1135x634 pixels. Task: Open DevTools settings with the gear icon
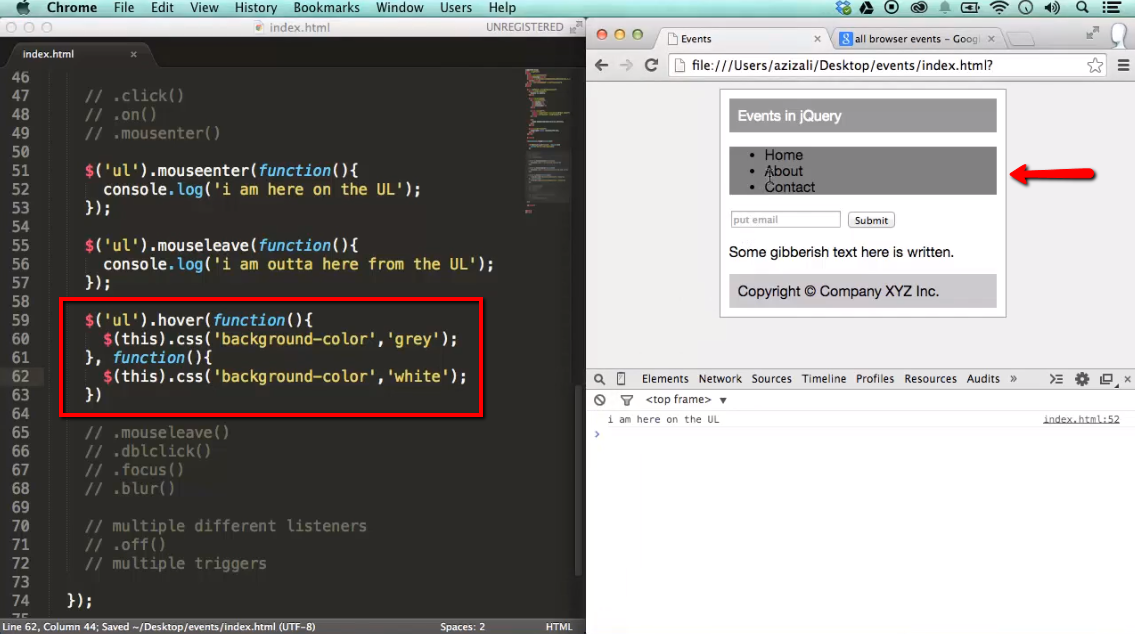(x=1081, y=379)
